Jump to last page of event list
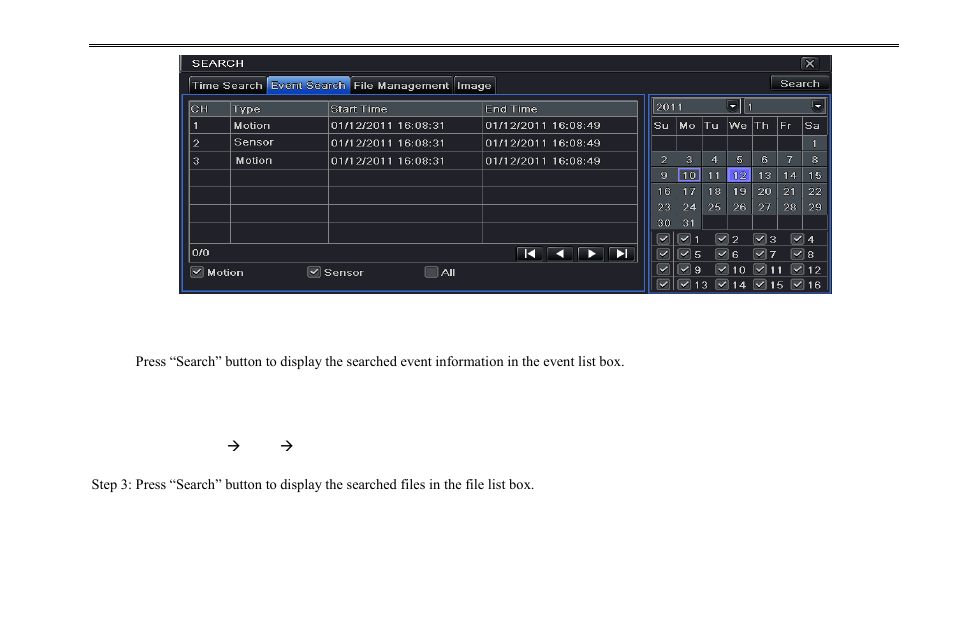954x636 pixels. (622, 254)
